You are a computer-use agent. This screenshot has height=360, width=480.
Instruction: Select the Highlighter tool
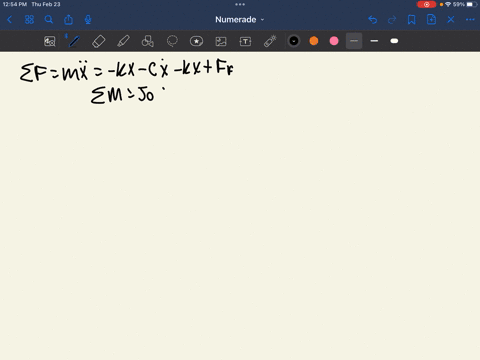point(123,41)
